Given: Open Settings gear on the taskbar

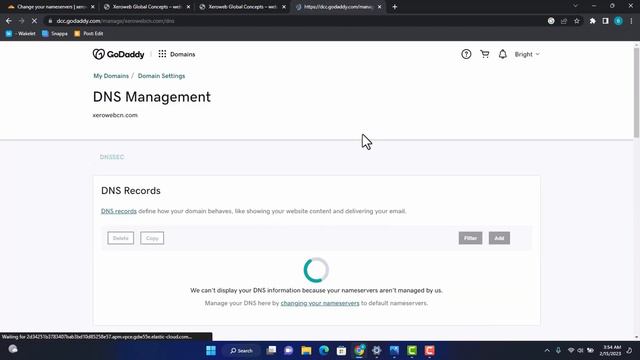Looking at the screenshot, I should coord(376,351).
